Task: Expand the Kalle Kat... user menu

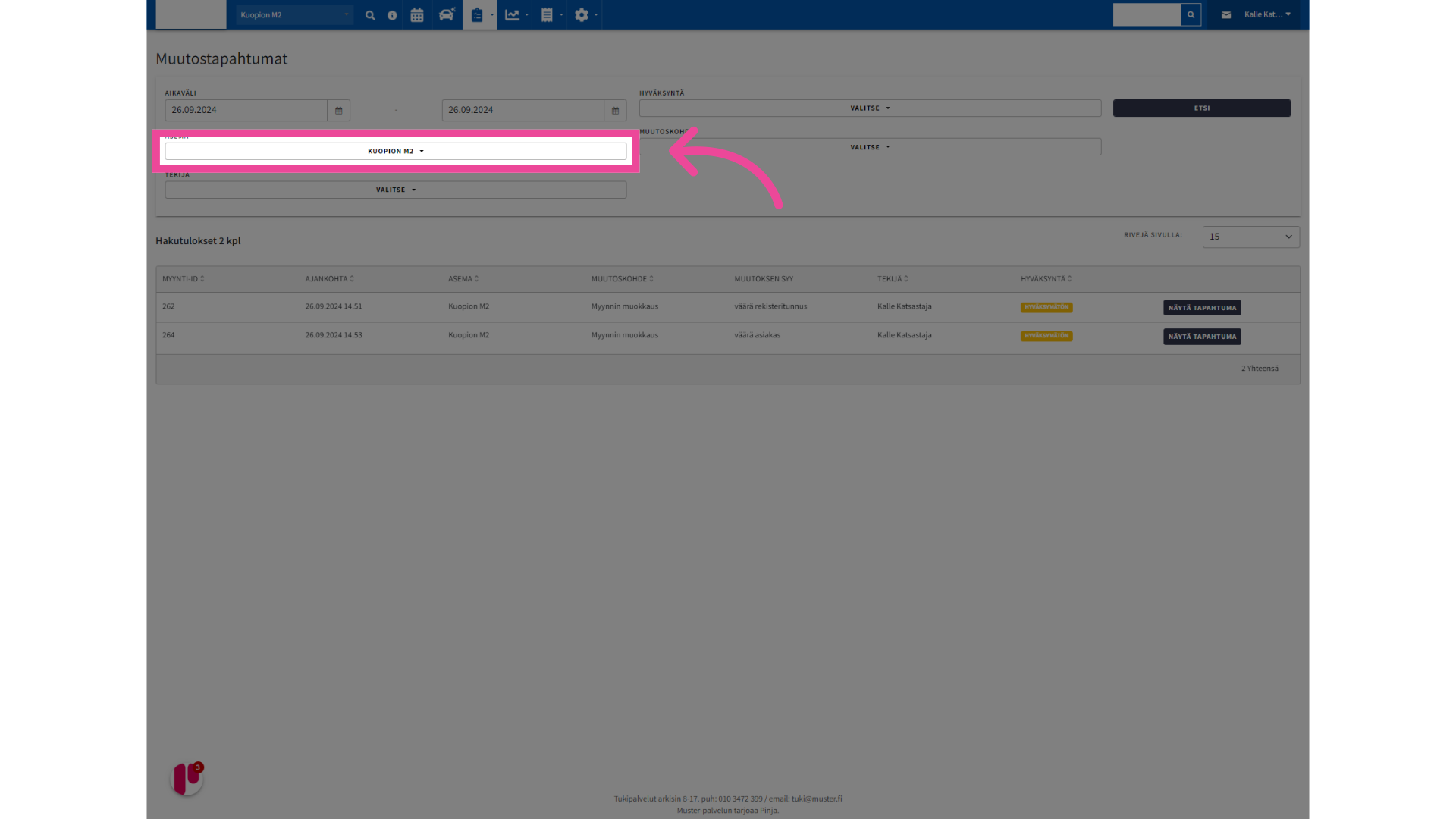Action: [1267, 14]
